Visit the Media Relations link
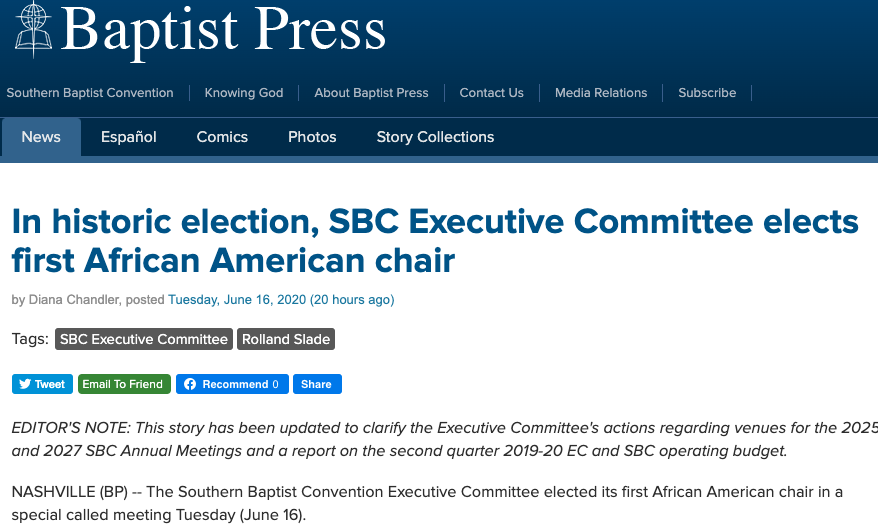 coord(601,93)
